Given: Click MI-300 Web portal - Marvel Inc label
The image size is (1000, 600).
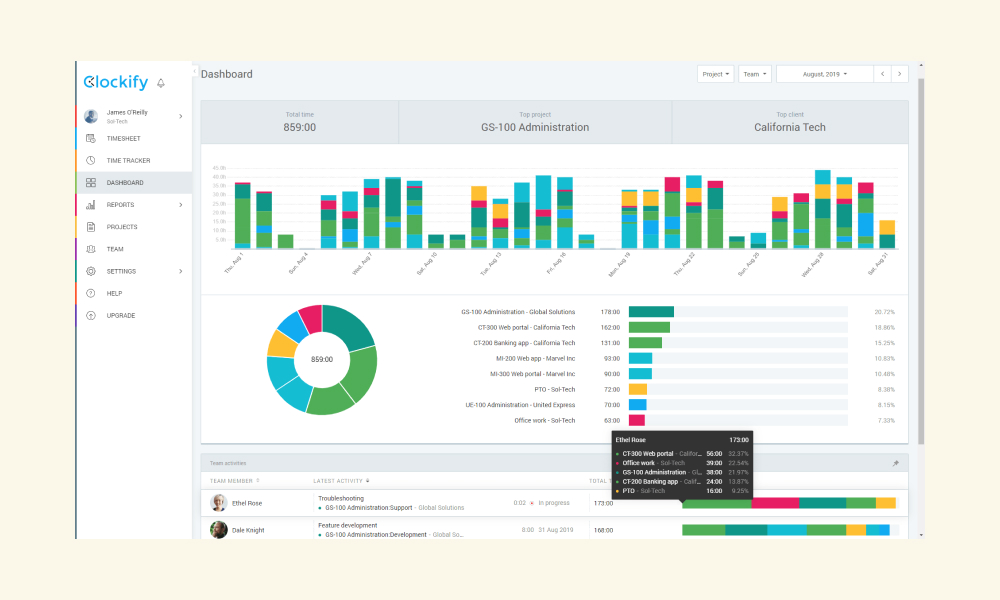Looking at the screenshot, I should tap(533, 374).
